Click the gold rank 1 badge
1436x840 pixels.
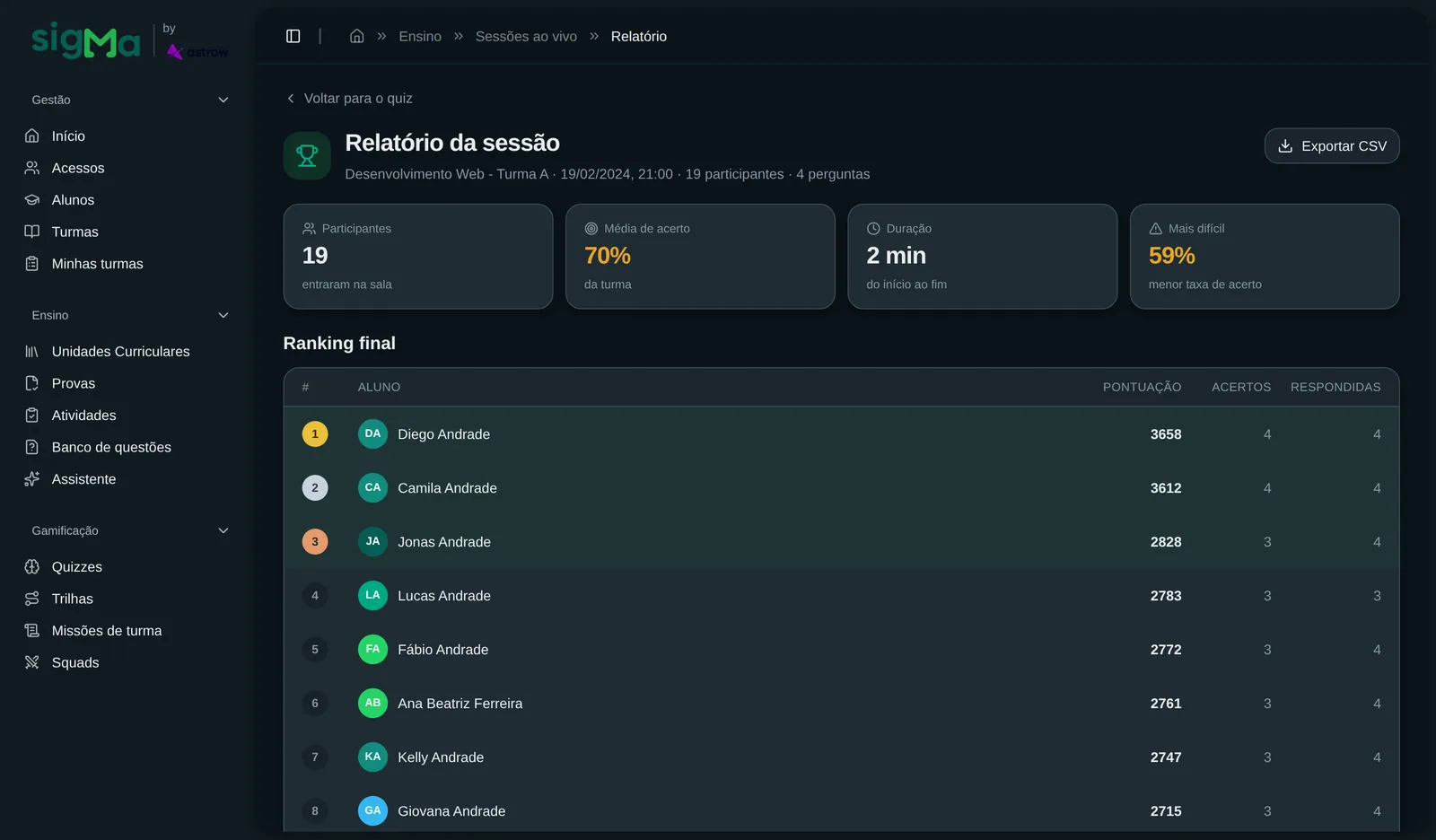click(315, 433)
